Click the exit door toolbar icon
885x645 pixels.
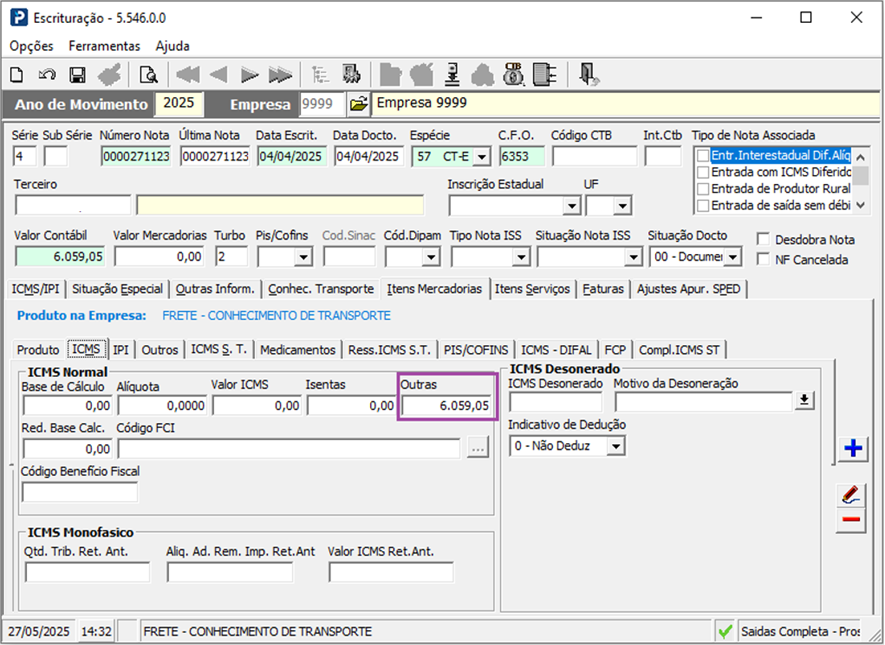pyautogui.click(x=589, y=74)
